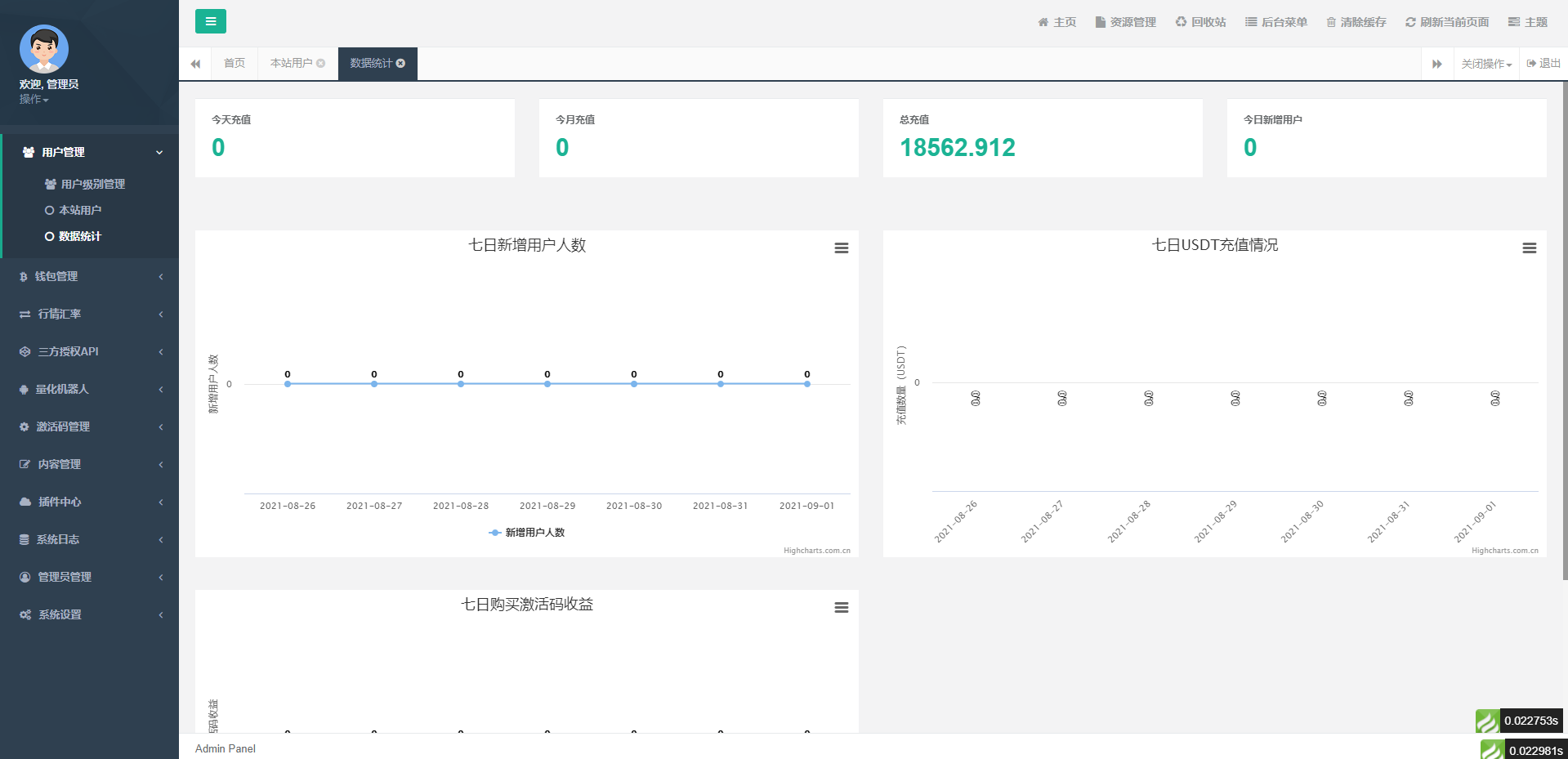Click the 主页 home icon
Image resolution: width=1568 pixels, height=759 pixels.
click(x=1057, y=22)
